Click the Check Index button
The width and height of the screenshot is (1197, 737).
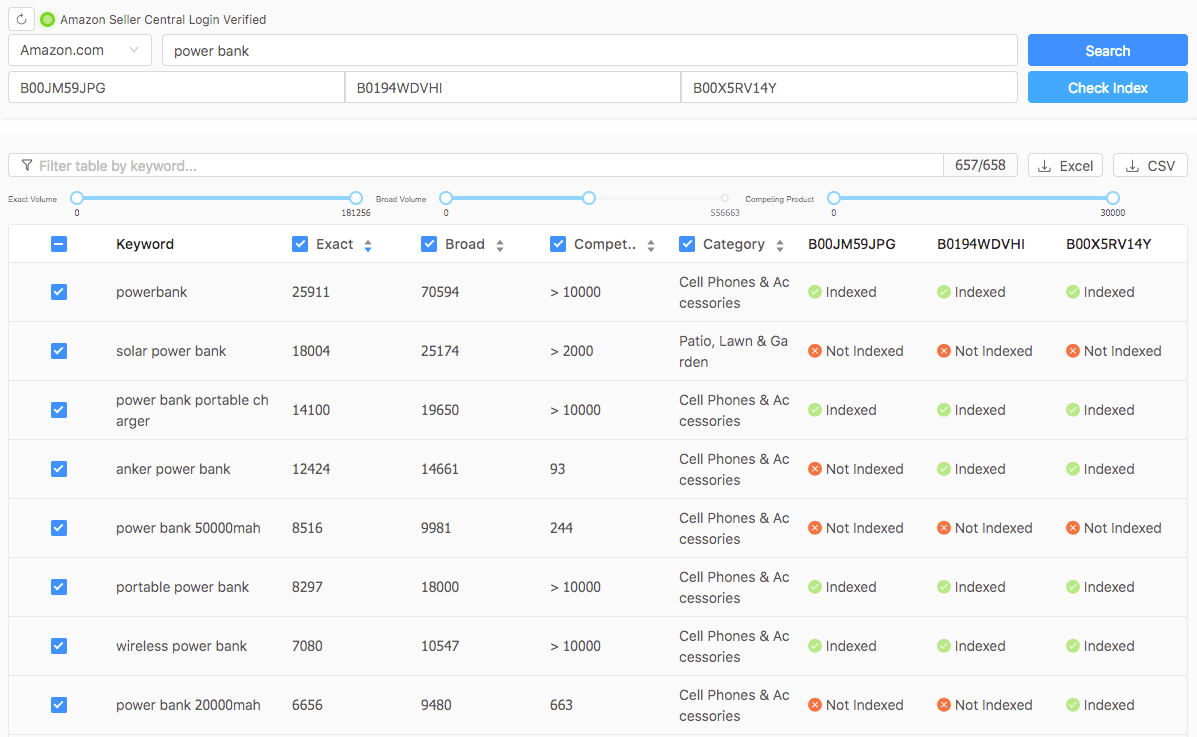click(x=1107, y=87)
